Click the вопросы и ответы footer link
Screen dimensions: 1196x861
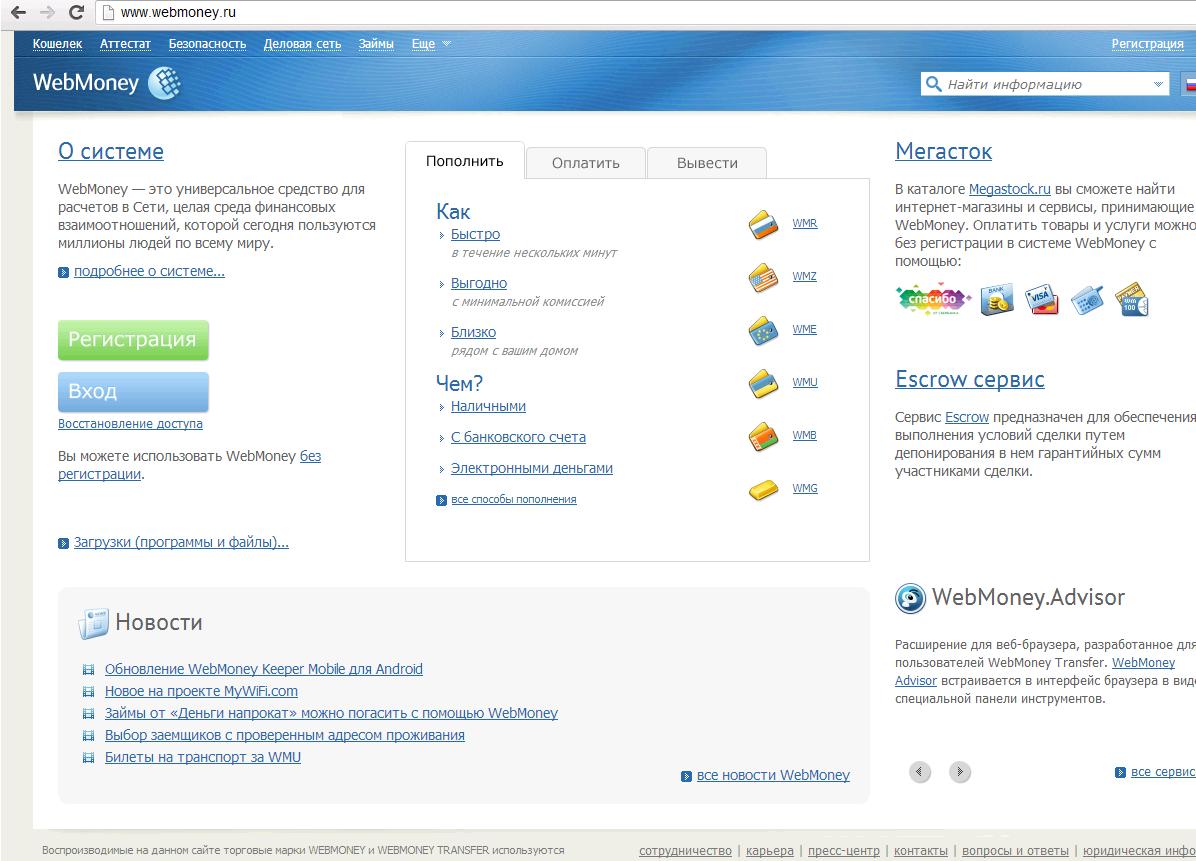pos(1015,851)
